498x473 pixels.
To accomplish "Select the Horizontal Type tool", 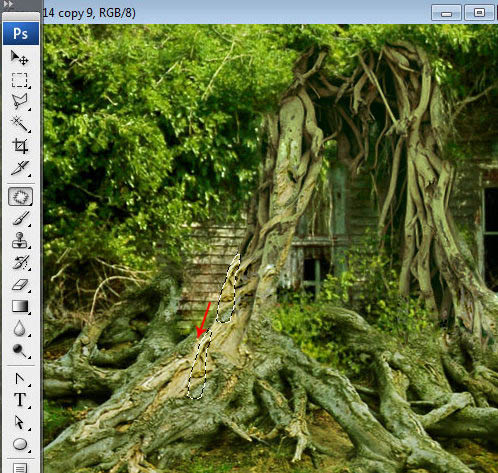I will coord(20,400).
